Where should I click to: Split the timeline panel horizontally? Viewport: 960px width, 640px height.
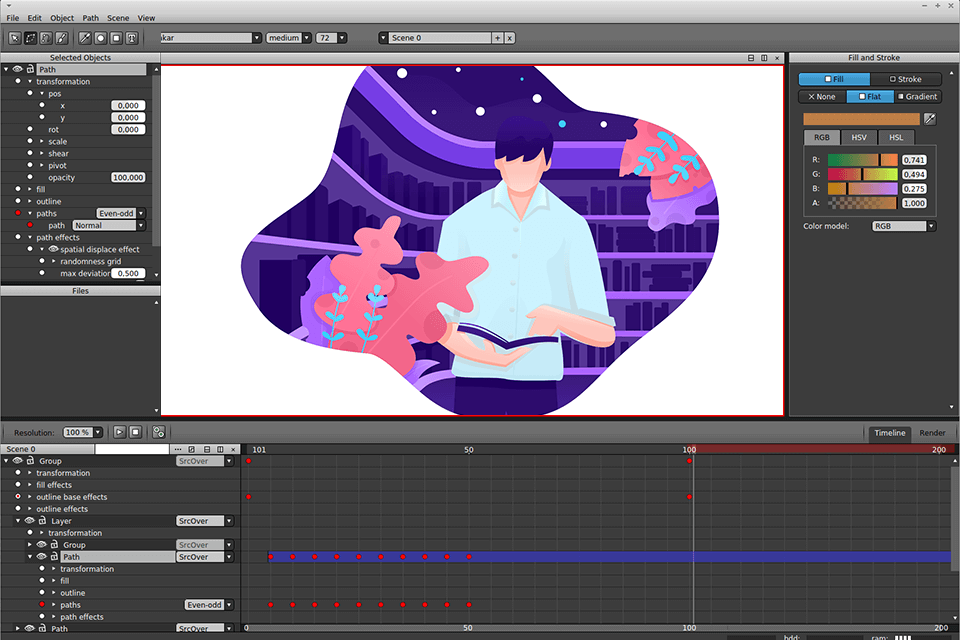click(x=207, y=450)
